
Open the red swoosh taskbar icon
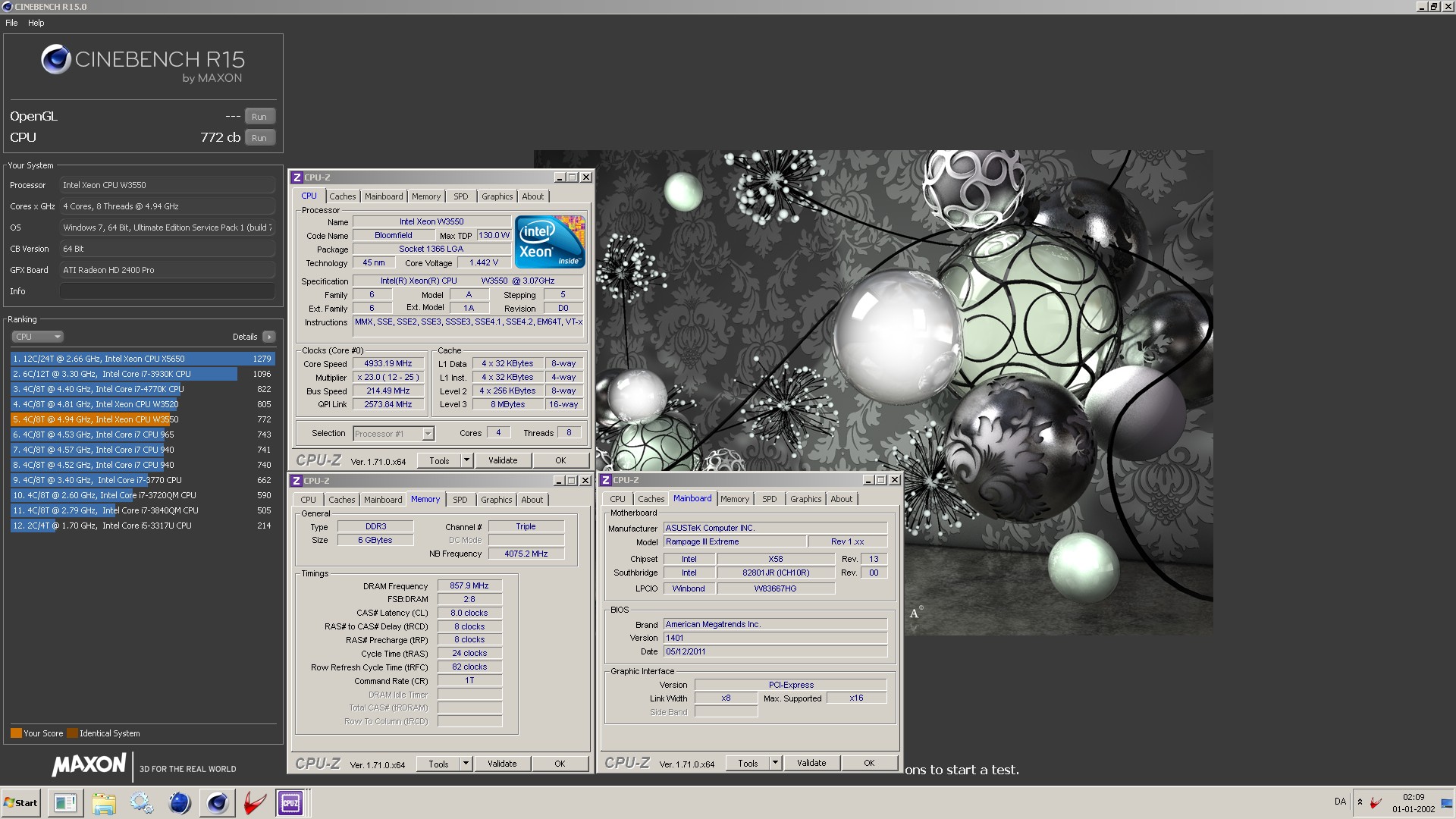pyautogui.click(x=255, y=802)
